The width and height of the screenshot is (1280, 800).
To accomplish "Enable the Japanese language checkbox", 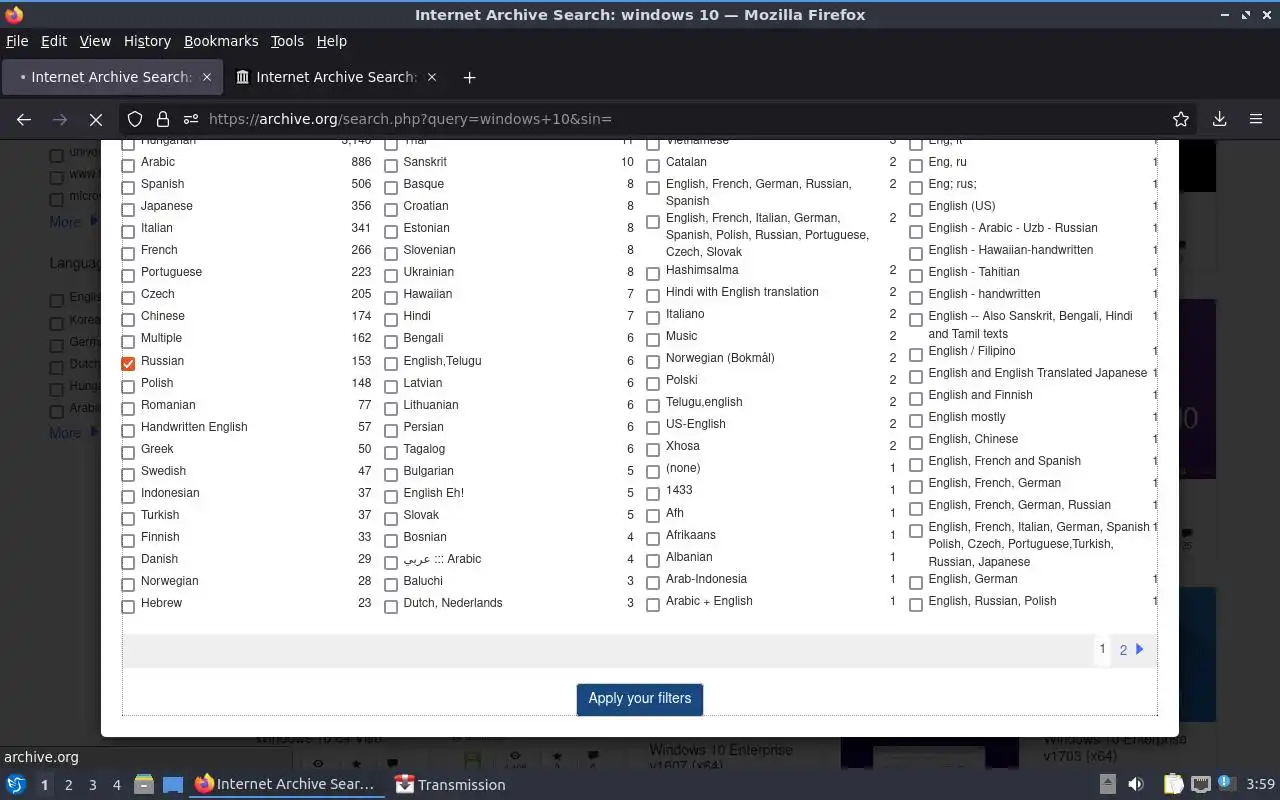I will click(x=128, y=209).
